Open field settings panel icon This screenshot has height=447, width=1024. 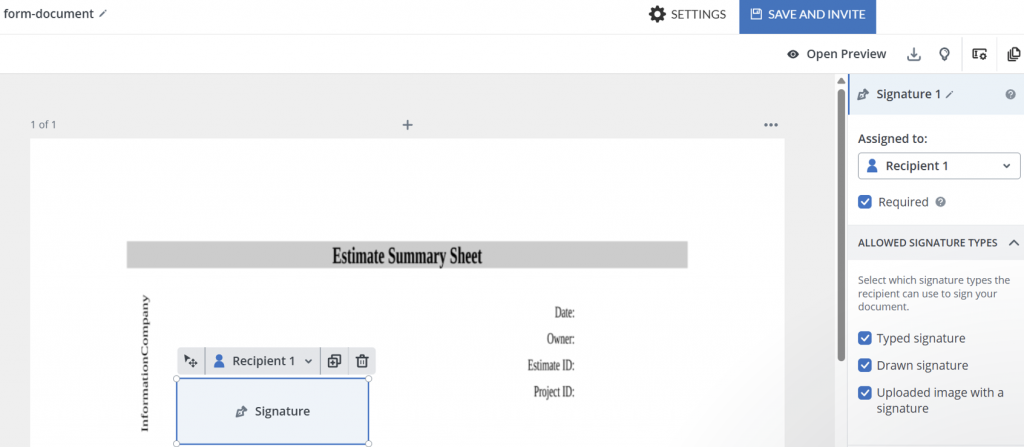click(979, 54)
